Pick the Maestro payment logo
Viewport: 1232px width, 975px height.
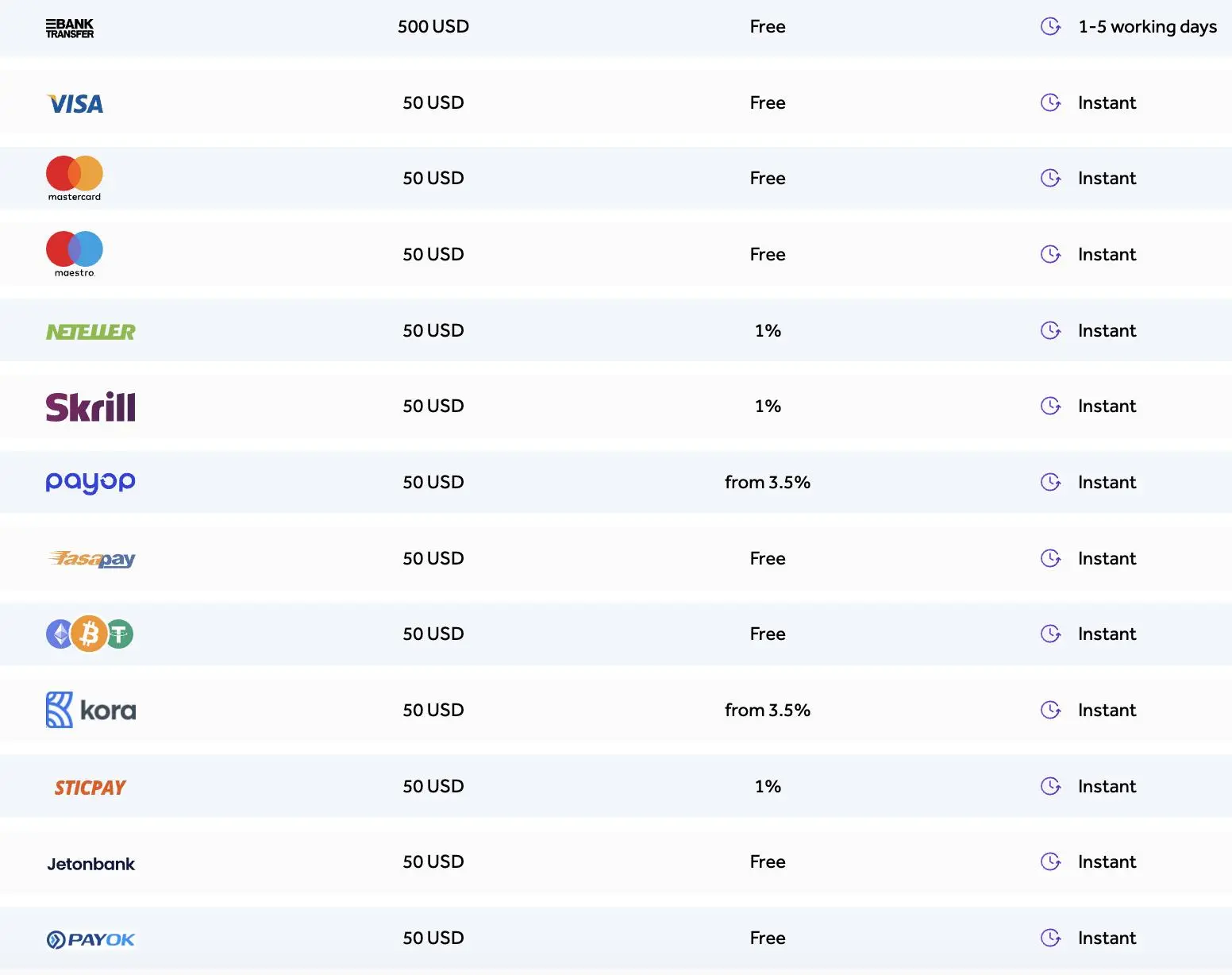75,254
